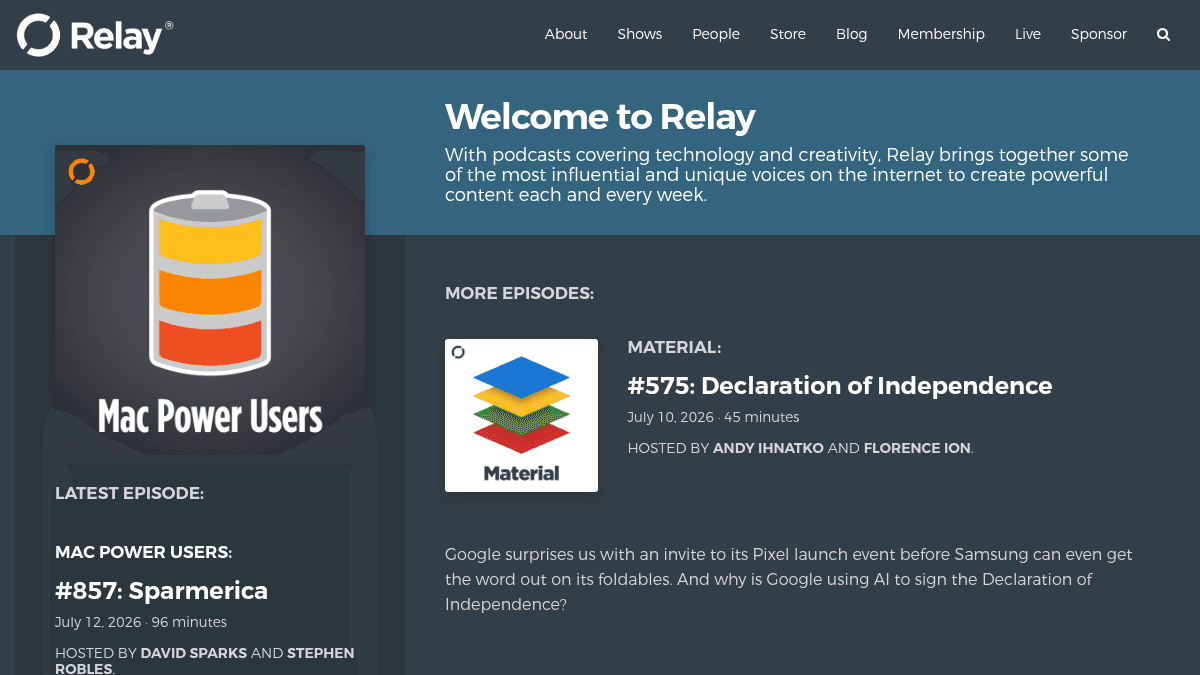Select Membership in the top navigation
Screen dimensions: 1200x675
(941, 34)
